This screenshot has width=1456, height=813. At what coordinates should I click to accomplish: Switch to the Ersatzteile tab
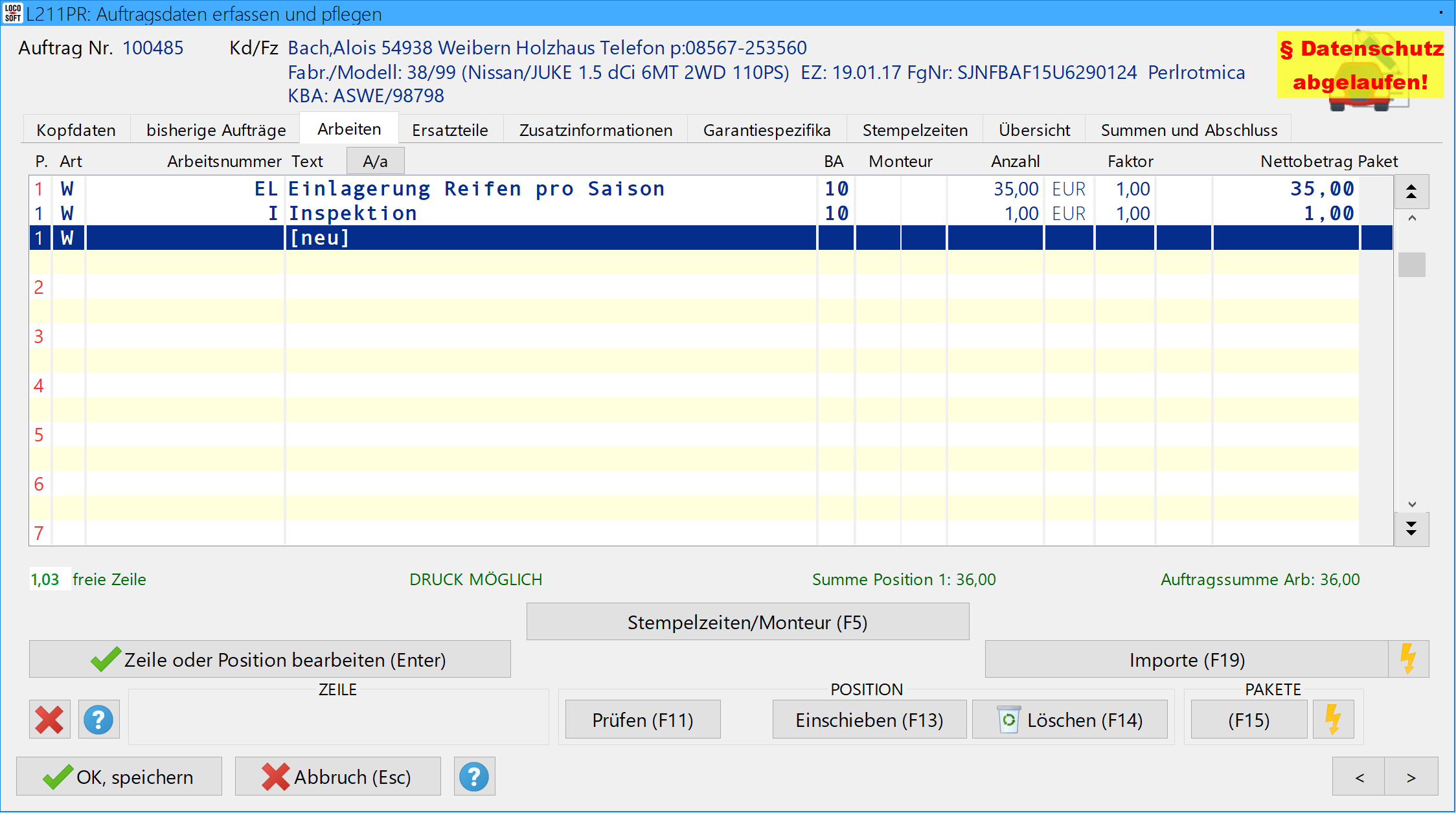click(449, 130)
